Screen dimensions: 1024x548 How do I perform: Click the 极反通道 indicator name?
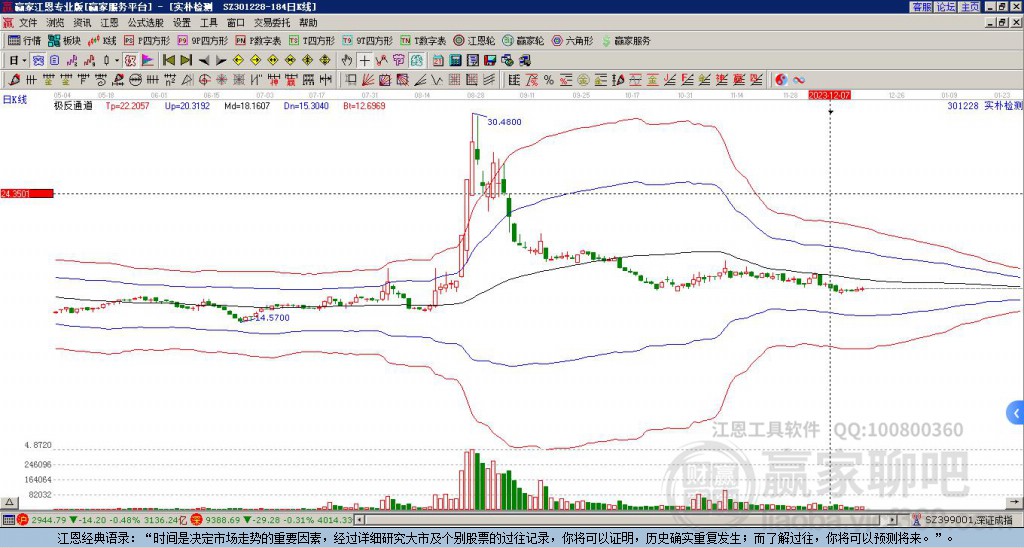click(73, 106)
